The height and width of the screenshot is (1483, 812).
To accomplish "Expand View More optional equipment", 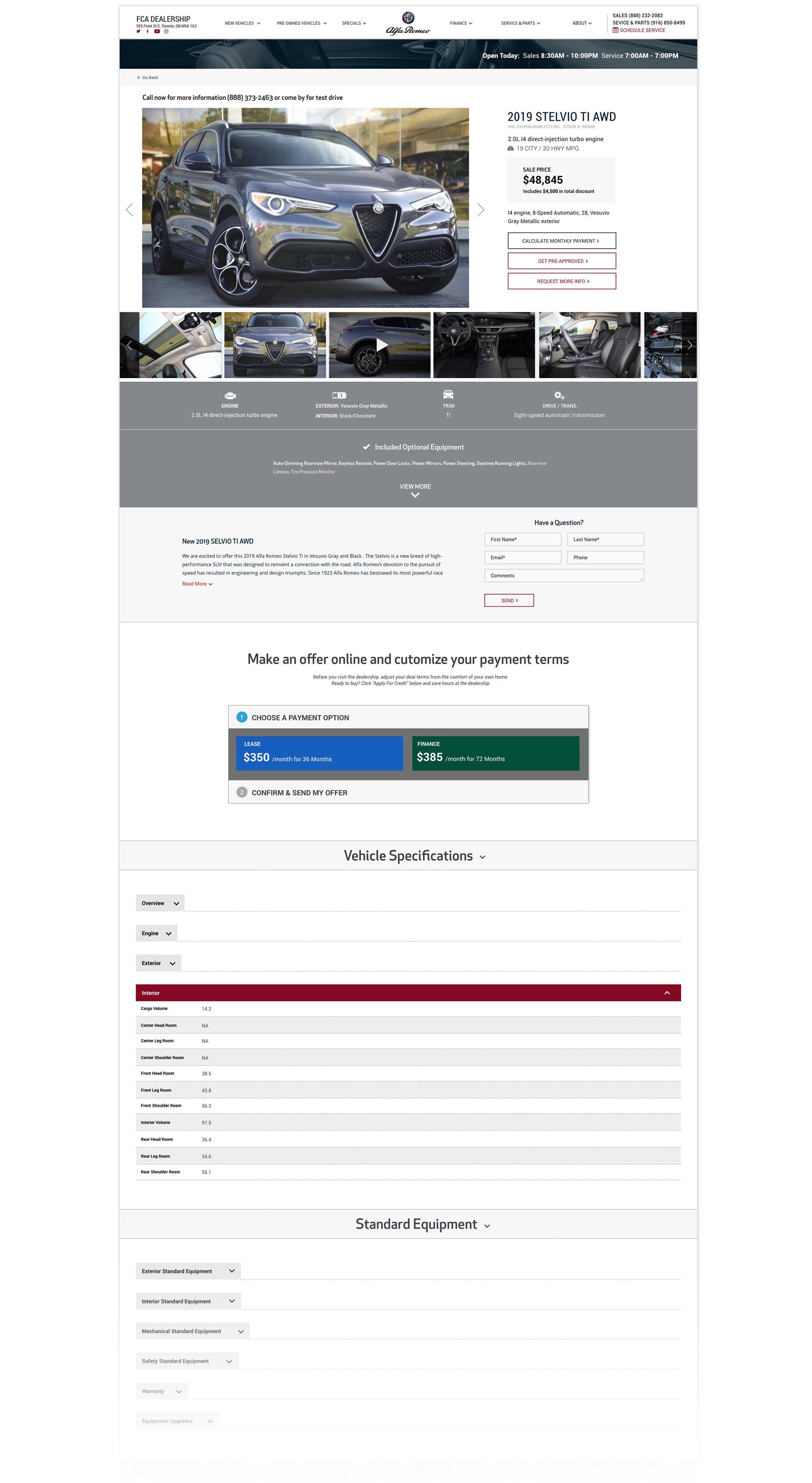I will [415, 490].
